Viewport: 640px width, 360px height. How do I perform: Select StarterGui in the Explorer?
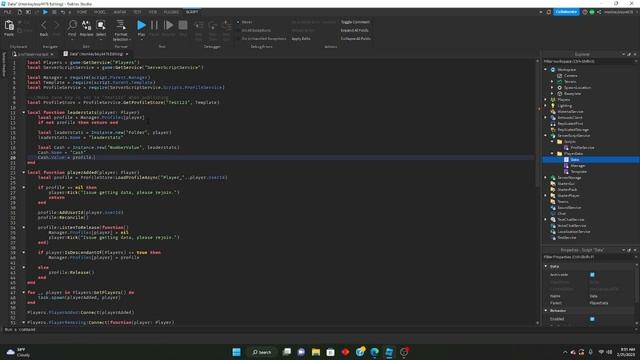[566, 184]
